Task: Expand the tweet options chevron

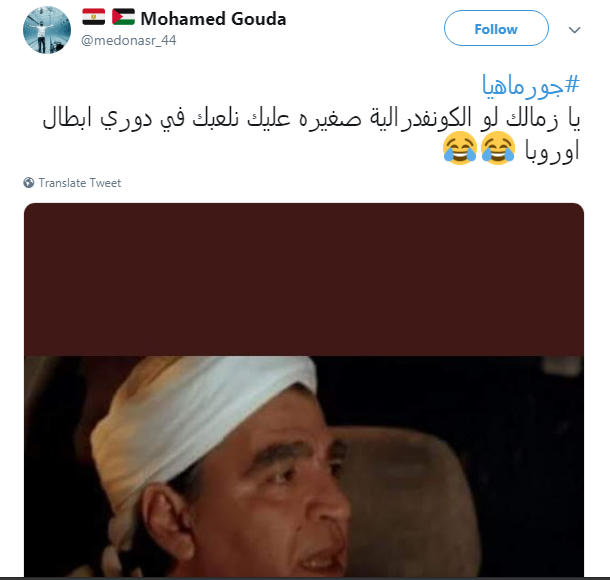Action: 574,30
